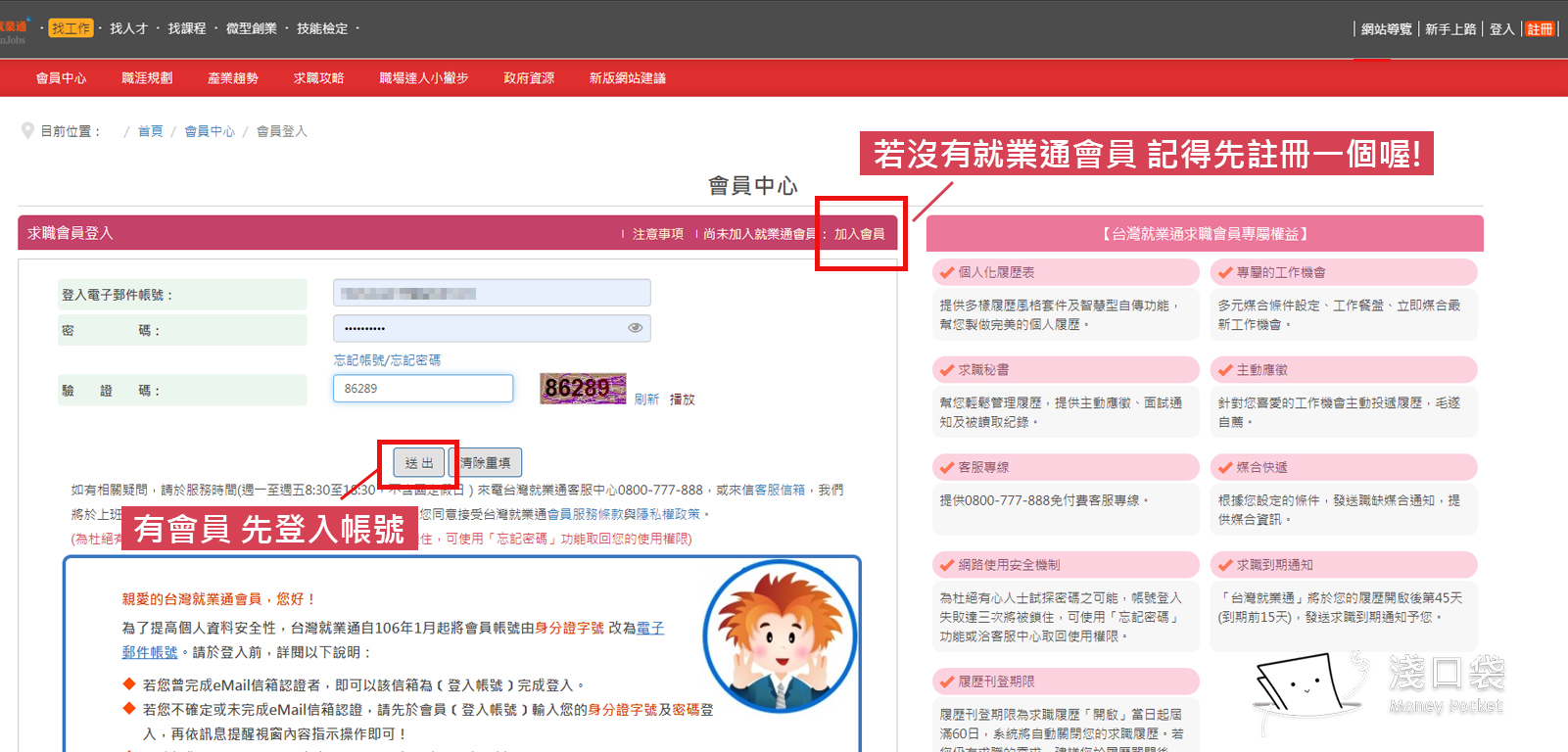Open 隱私權政策 link

669,514
